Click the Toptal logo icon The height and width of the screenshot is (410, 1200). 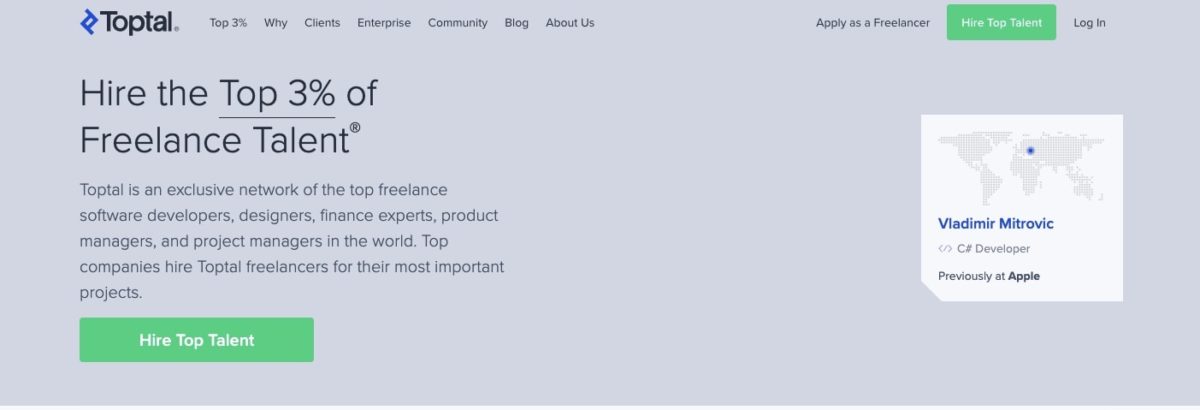click(x=89, y=22)
